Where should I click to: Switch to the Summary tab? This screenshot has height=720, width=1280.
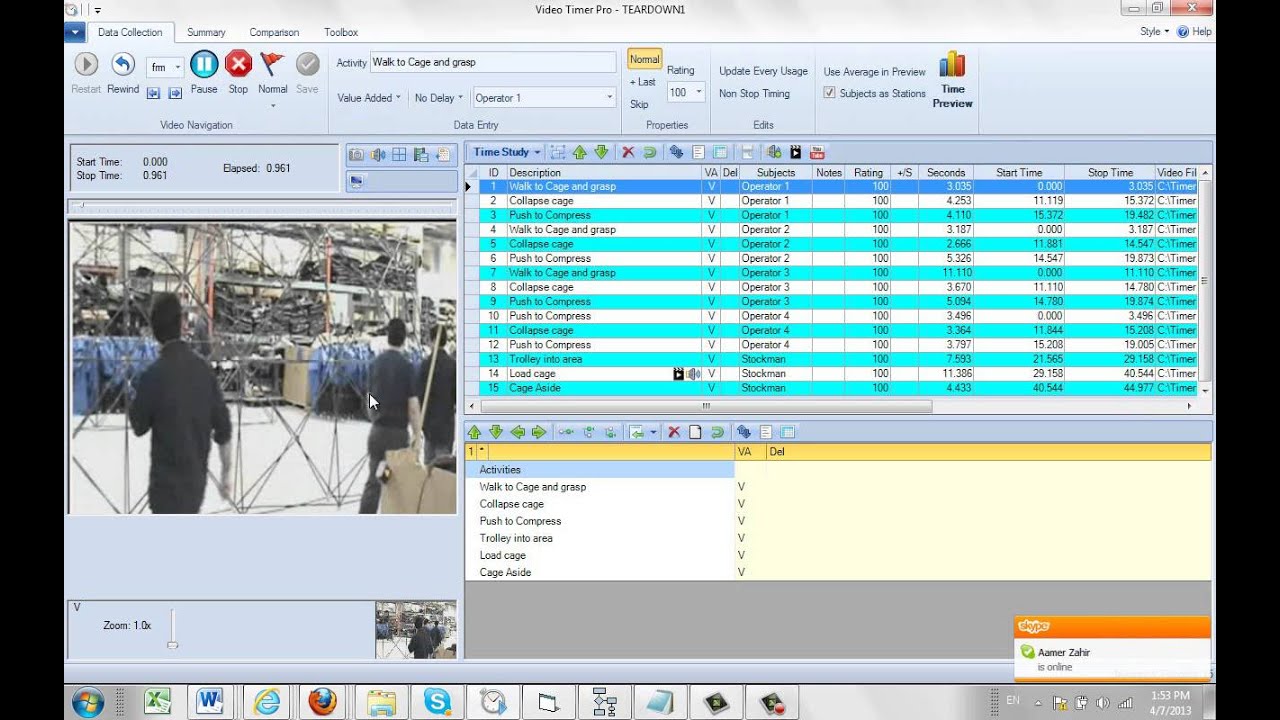(x=206, y=32)
